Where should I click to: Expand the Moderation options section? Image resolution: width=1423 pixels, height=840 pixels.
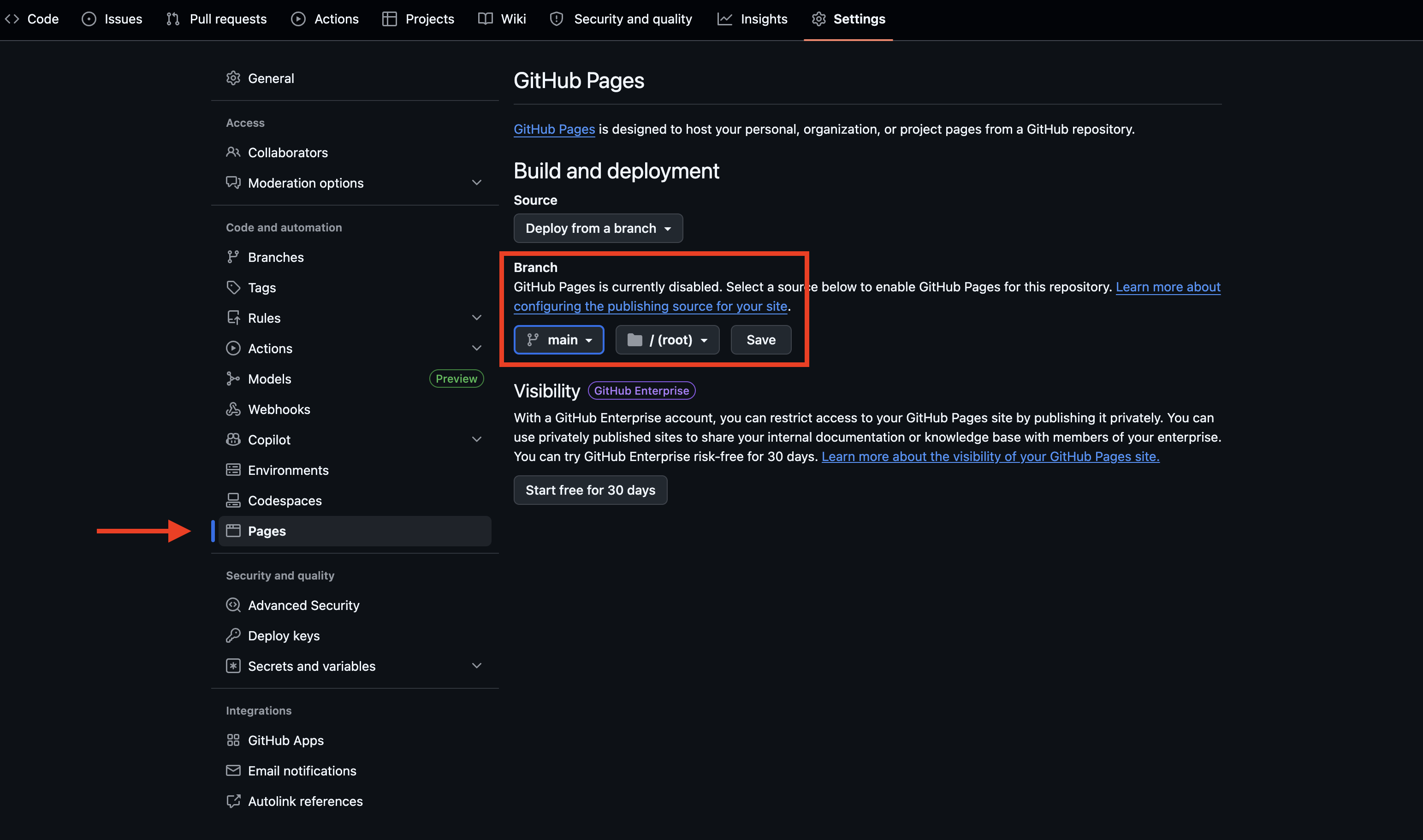pos(477,182)
